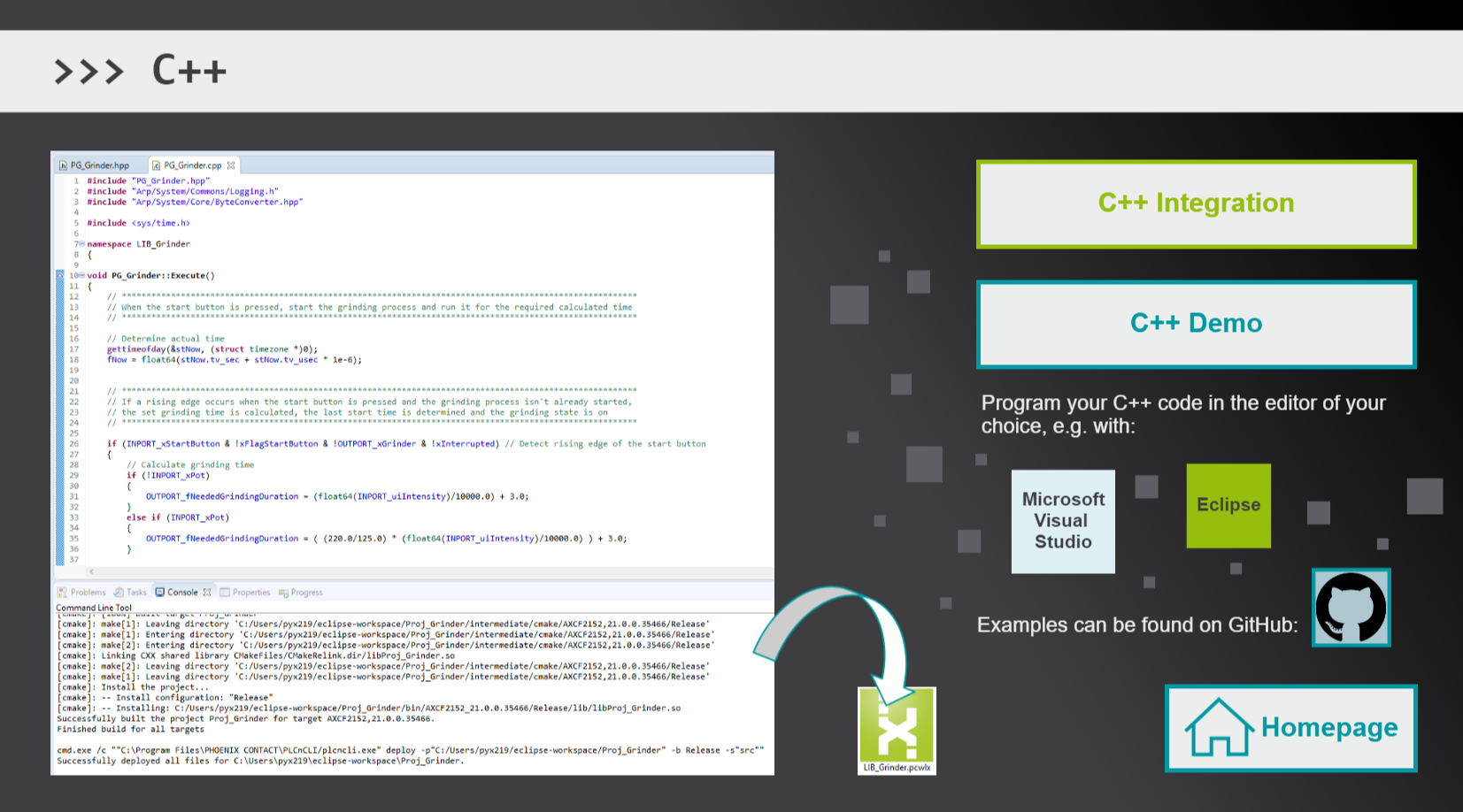Viewport: 1463px width, 812px height.
Task: Click the Homepage button
Action: click(x=1291, y=728)
